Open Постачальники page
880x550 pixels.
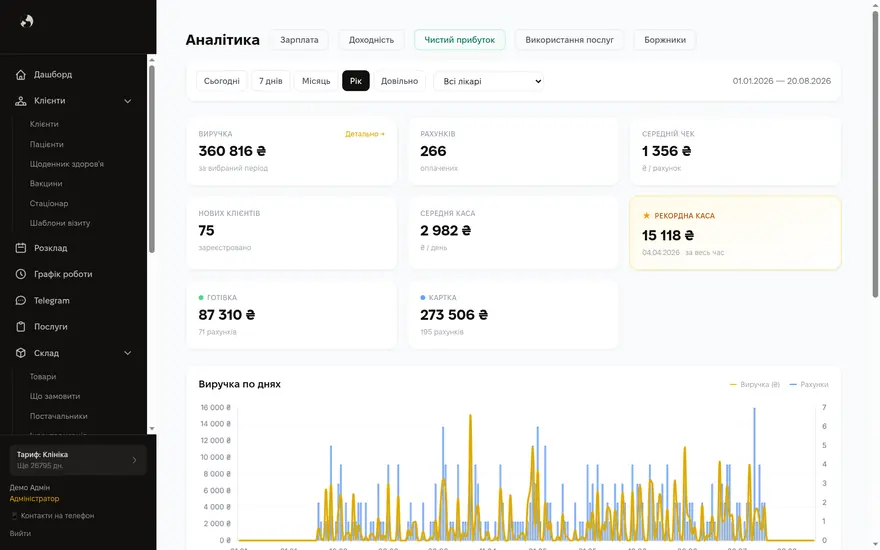pyautogui.click(x=58, y=416)
